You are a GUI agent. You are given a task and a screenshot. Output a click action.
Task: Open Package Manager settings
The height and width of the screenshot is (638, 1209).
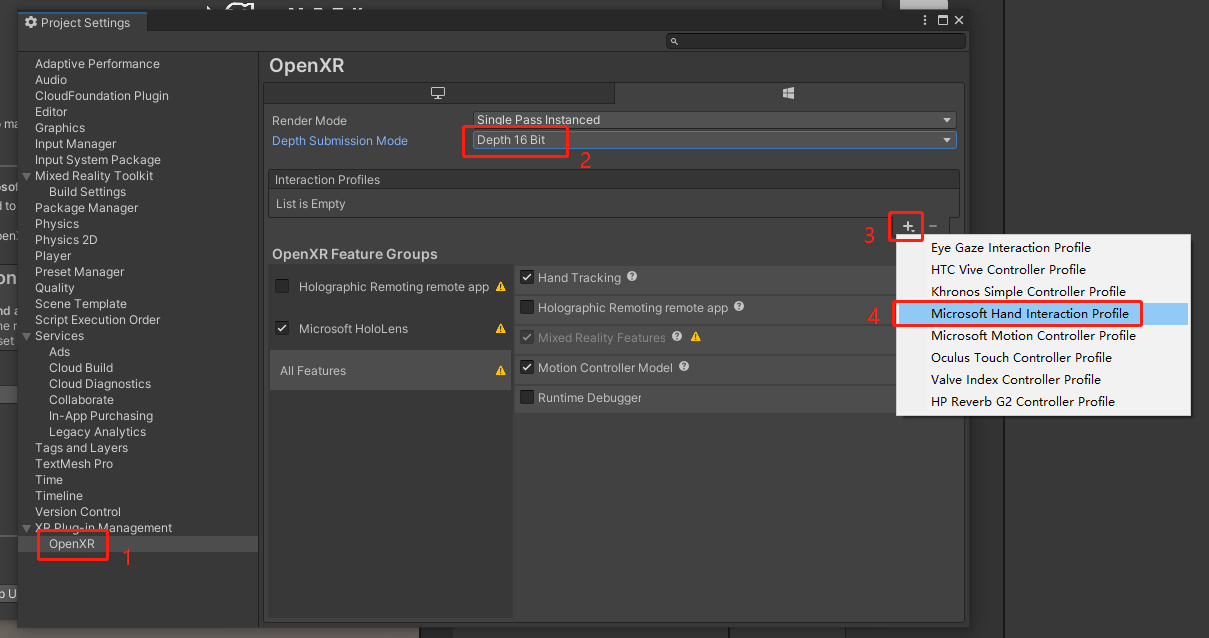(x=87, y=208)
